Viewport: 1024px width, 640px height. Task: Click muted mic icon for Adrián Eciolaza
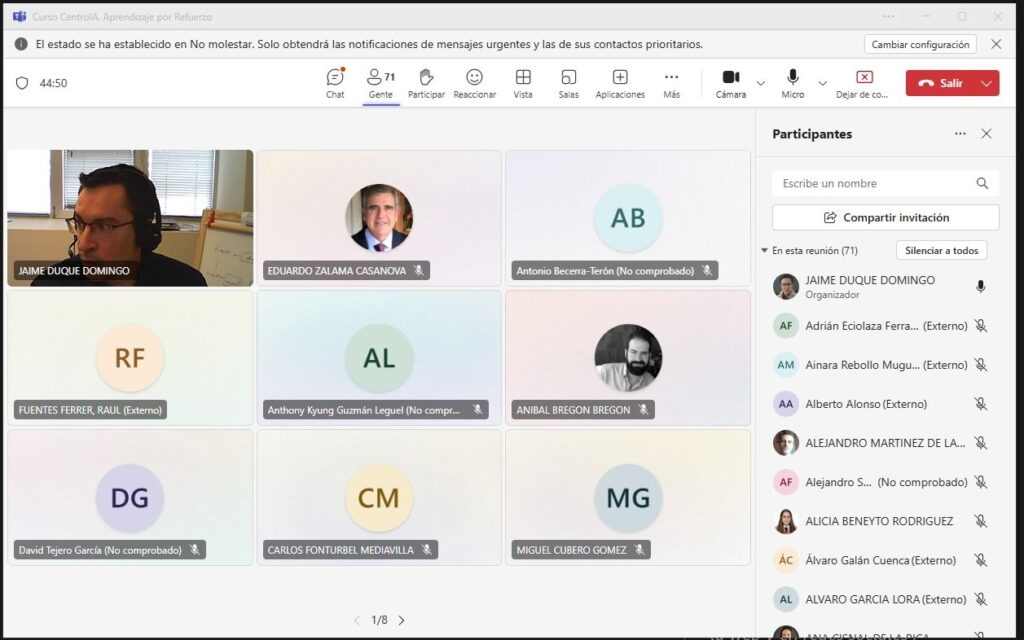(x=980, y=326)
